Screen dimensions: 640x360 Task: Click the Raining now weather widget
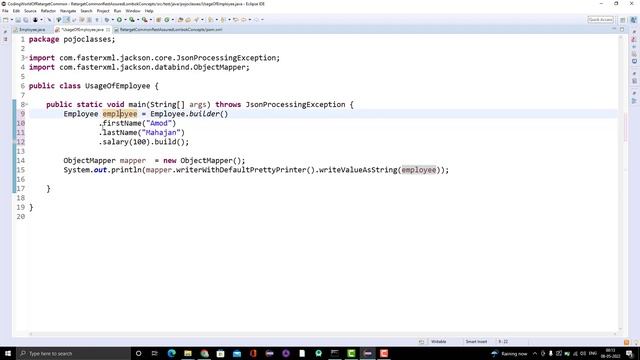pos(509,353)
